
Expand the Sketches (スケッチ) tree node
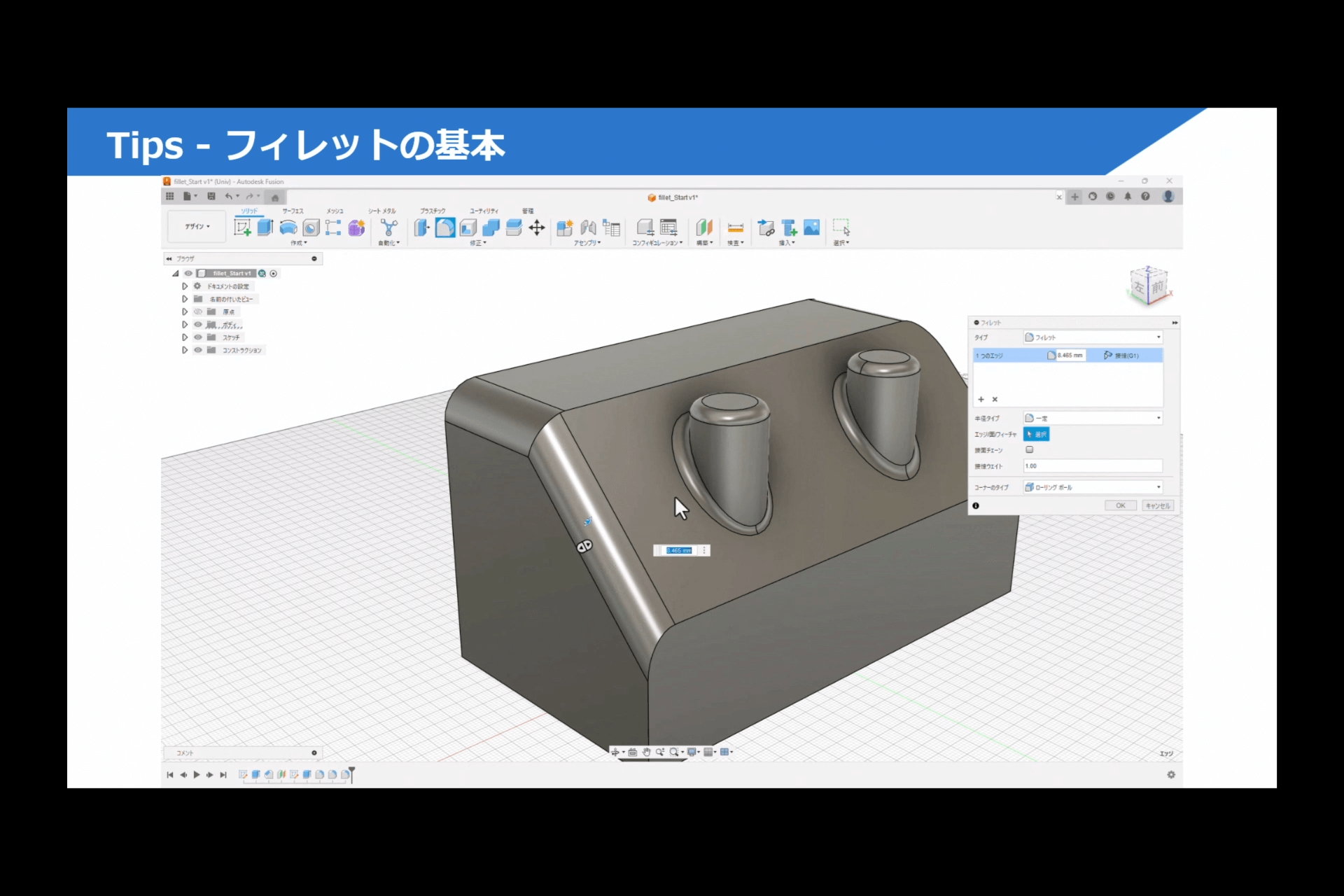(x=185, y=337)
